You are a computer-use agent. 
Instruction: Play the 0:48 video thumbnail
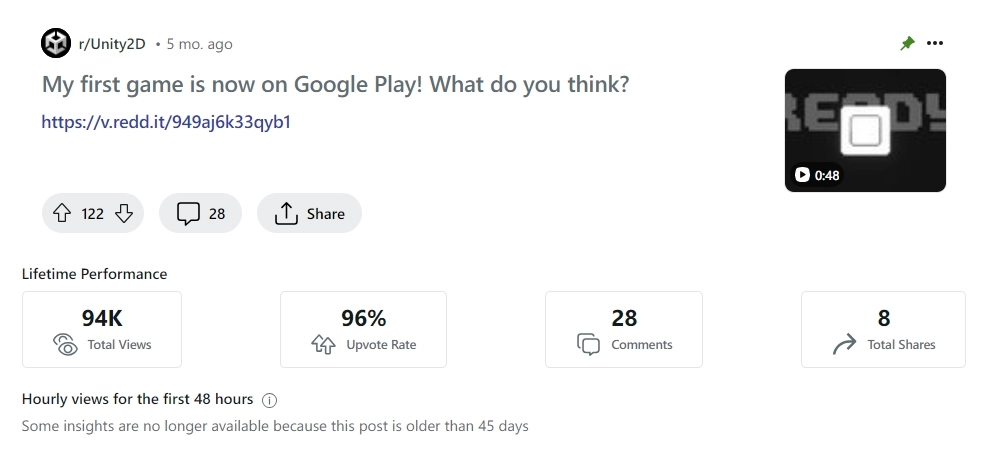click(x=865, y=131)
